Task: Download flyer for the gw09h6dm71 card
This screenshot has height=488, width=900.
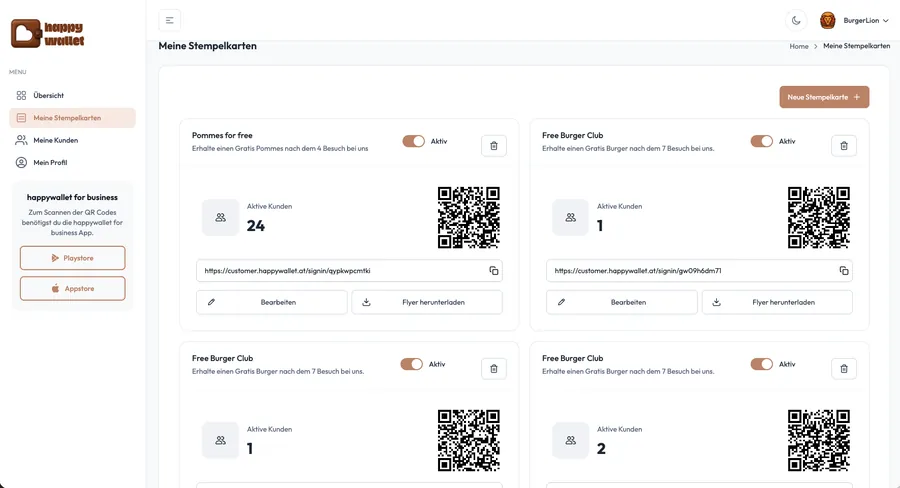Action: pyautogui.click(x=777, y=302)
